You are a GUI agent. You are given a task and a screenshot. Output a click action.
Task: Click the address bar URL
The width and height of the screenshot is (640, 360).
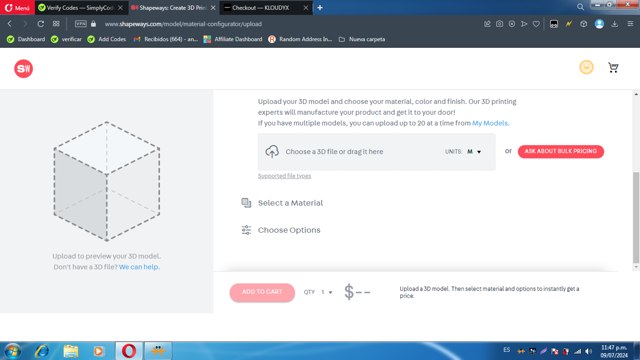pyautogui.click(x=183, y=24)
